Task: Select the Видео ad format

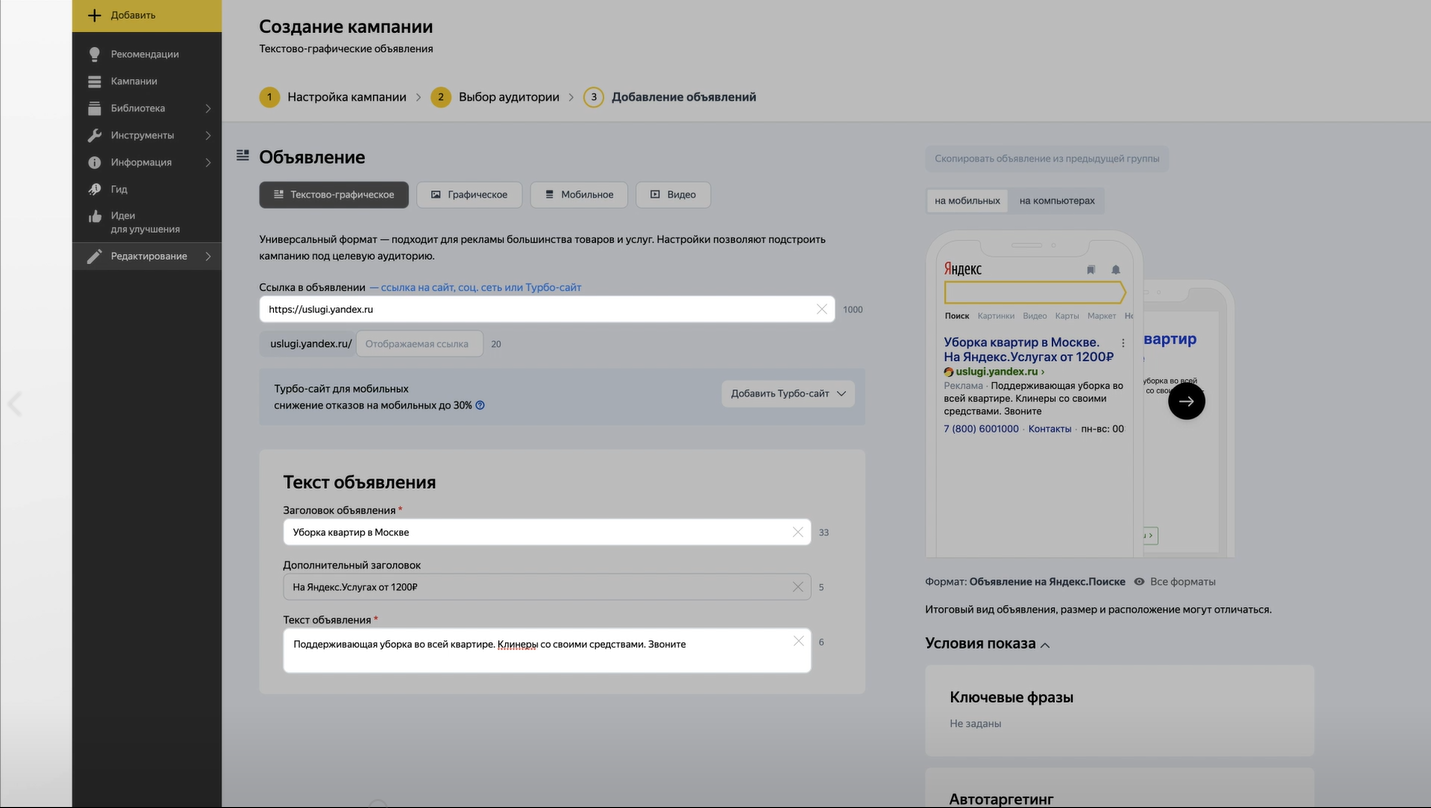Action: coord(673,194)
